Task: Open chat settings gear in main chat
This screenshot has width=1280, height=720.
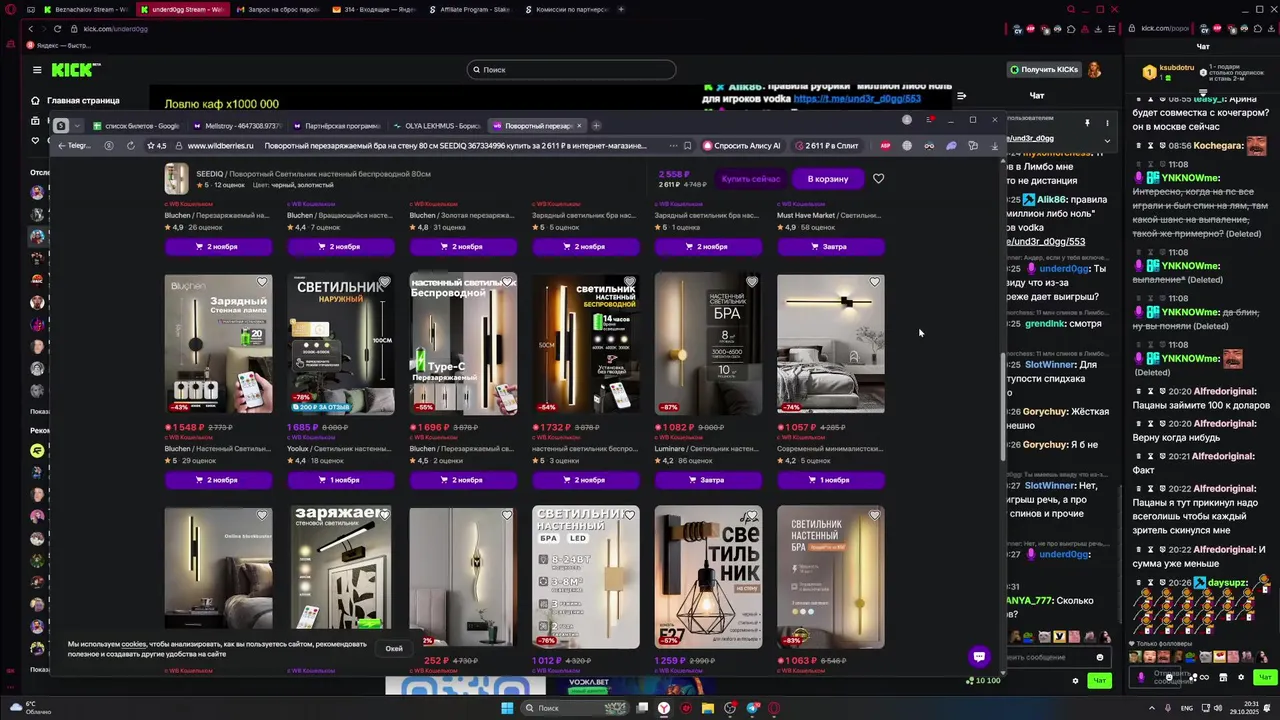Action: 1076,680
